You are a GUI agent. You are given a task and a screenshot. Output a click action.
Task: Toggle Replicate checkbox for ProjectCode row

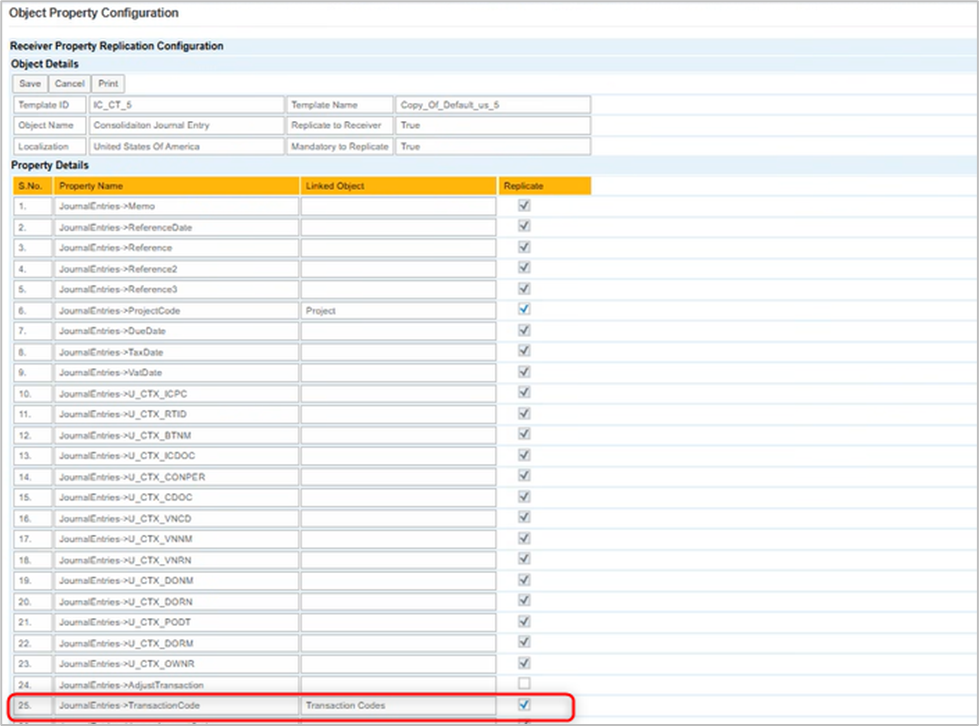click(524, 310)
